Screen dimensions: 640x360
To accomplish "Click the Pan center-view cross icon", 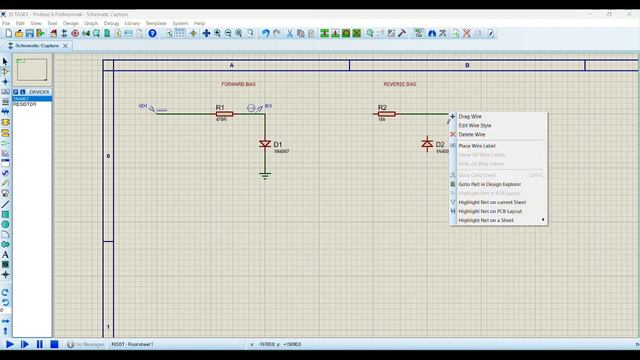I will pyautogui.click(x=206, y=33).
